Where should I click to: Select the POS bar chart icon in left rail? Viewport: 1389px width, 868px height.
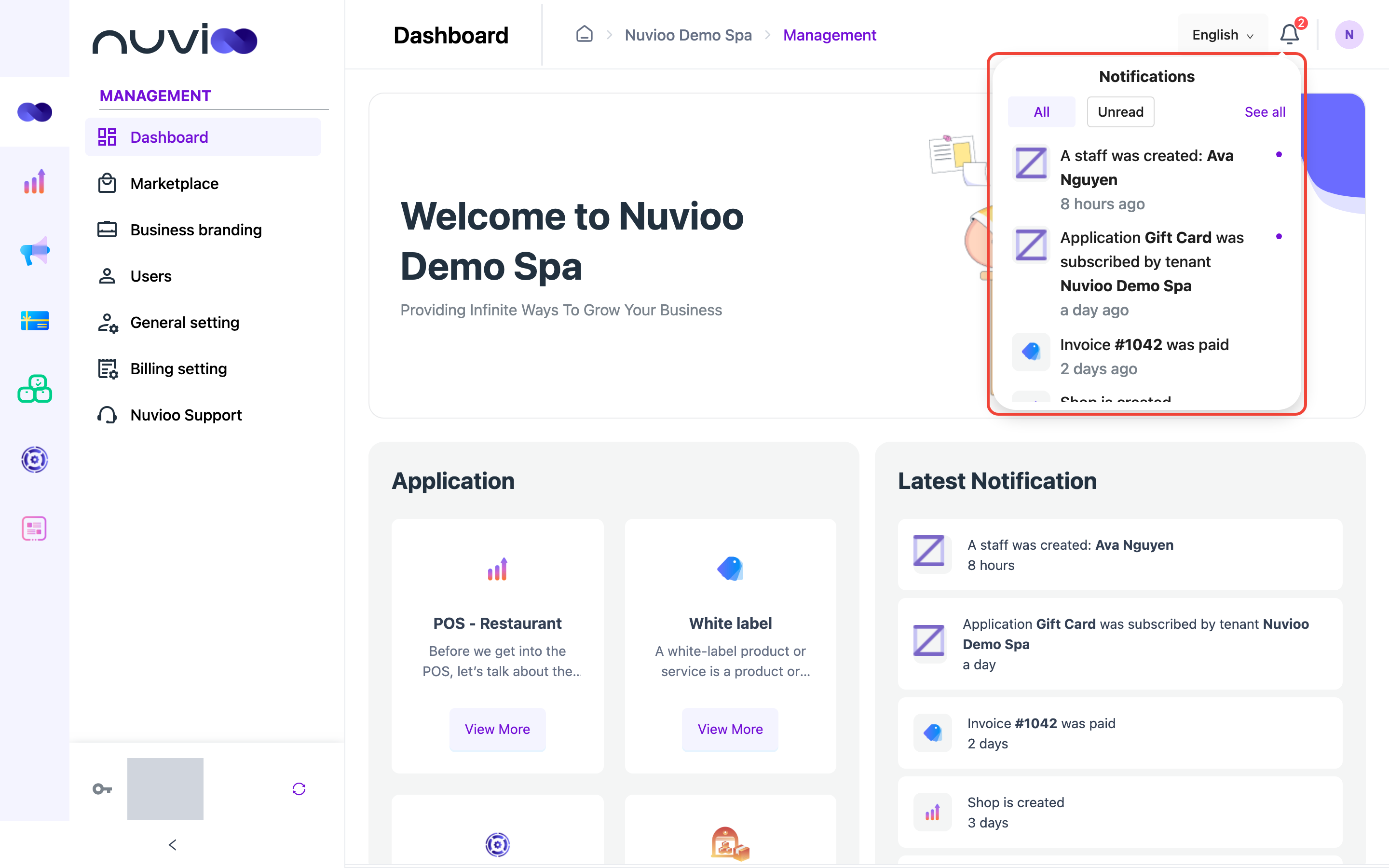tap(34, 181)
